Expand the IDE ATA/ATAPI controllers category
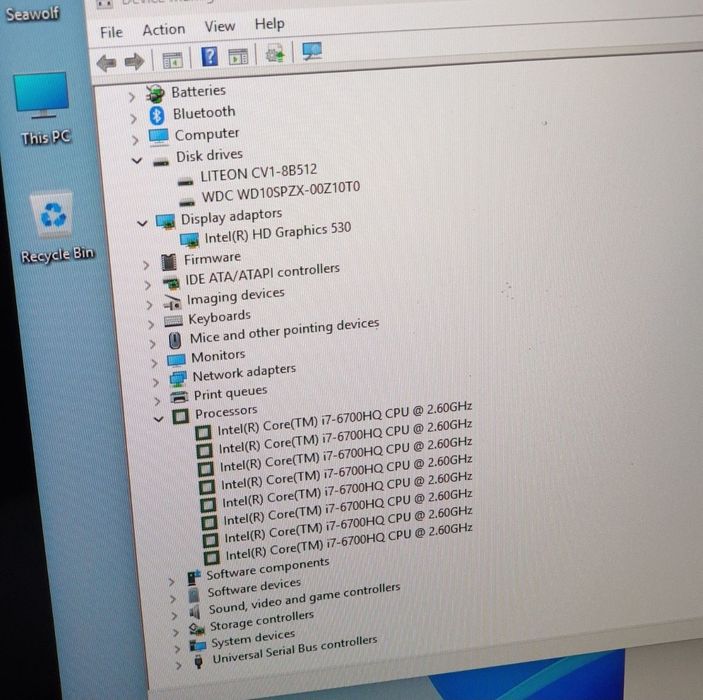 (148, 285)
